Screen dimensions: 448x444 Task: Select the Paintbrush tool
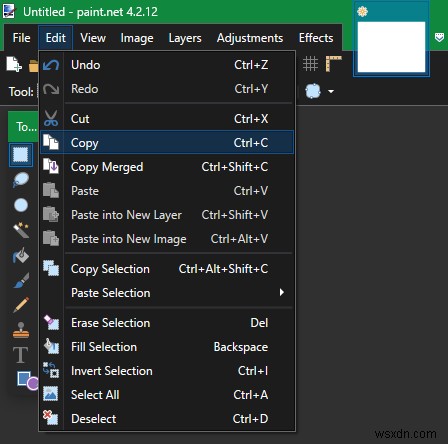pos(21,280)
